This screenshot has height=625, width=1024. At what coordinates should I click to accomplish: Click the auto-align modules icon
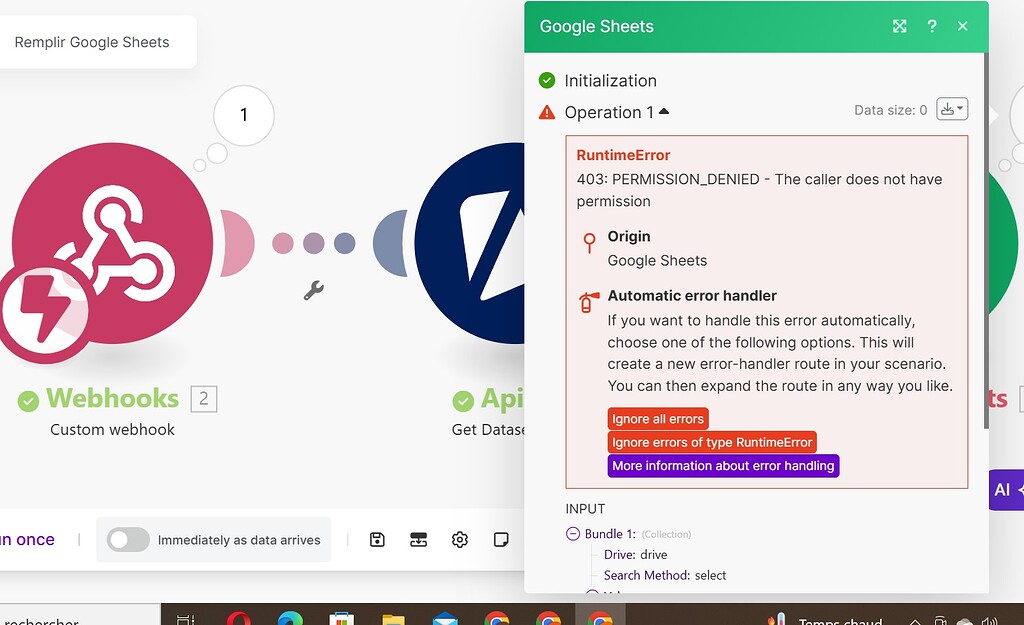point(418,539)
